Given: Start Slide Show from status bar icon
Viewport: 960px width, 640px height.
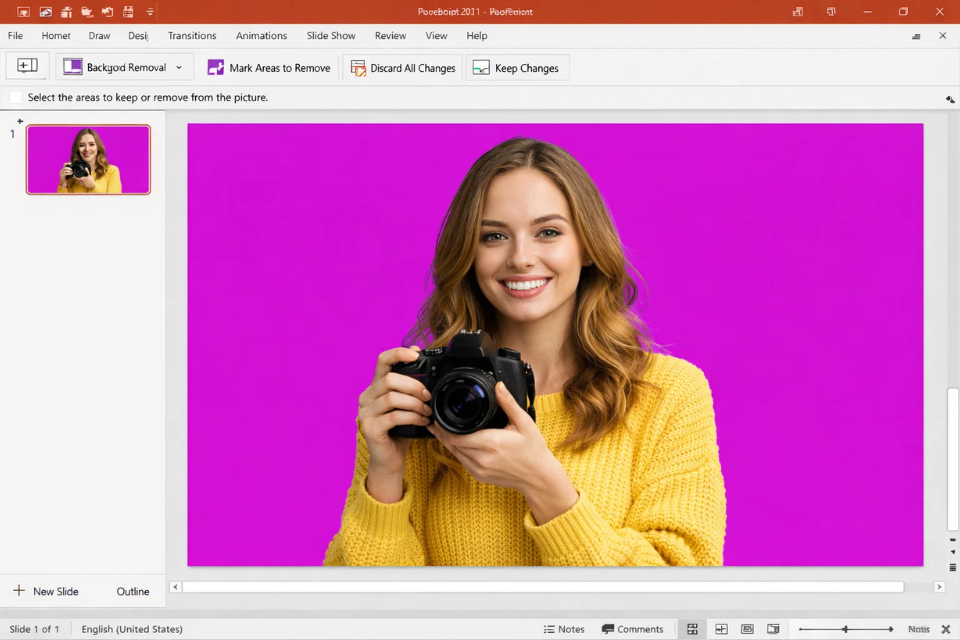Looking at the screenshot, I should (773, 628).
